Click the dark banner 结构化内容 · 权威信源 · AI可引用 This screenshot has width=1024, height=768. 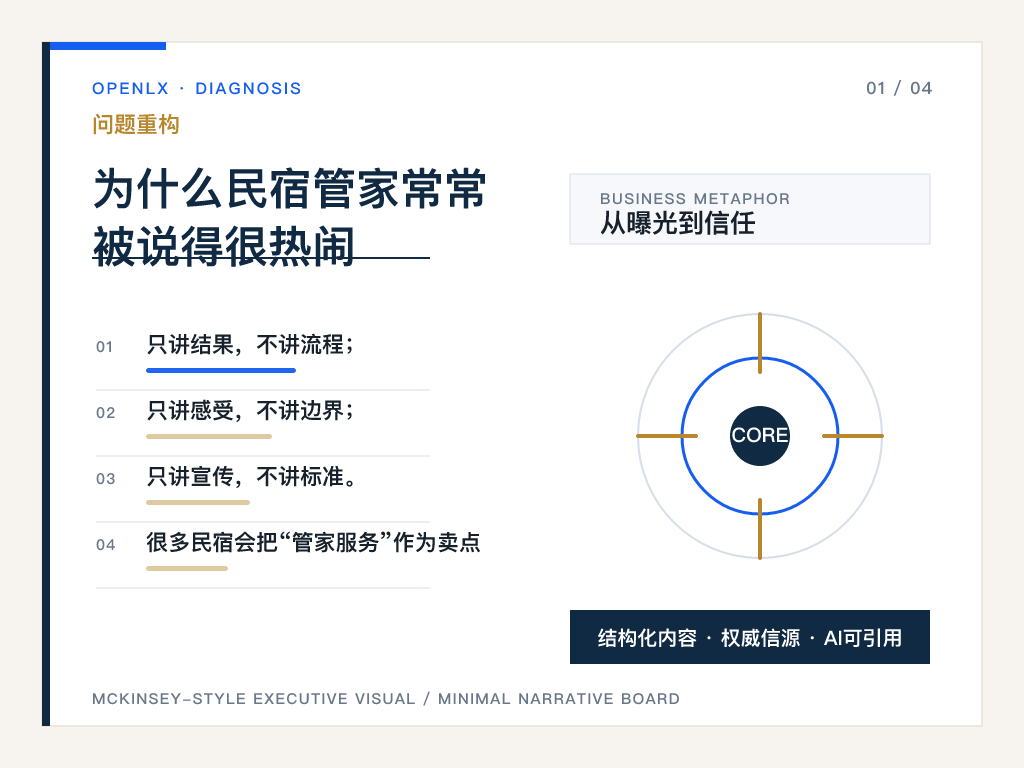750,637
